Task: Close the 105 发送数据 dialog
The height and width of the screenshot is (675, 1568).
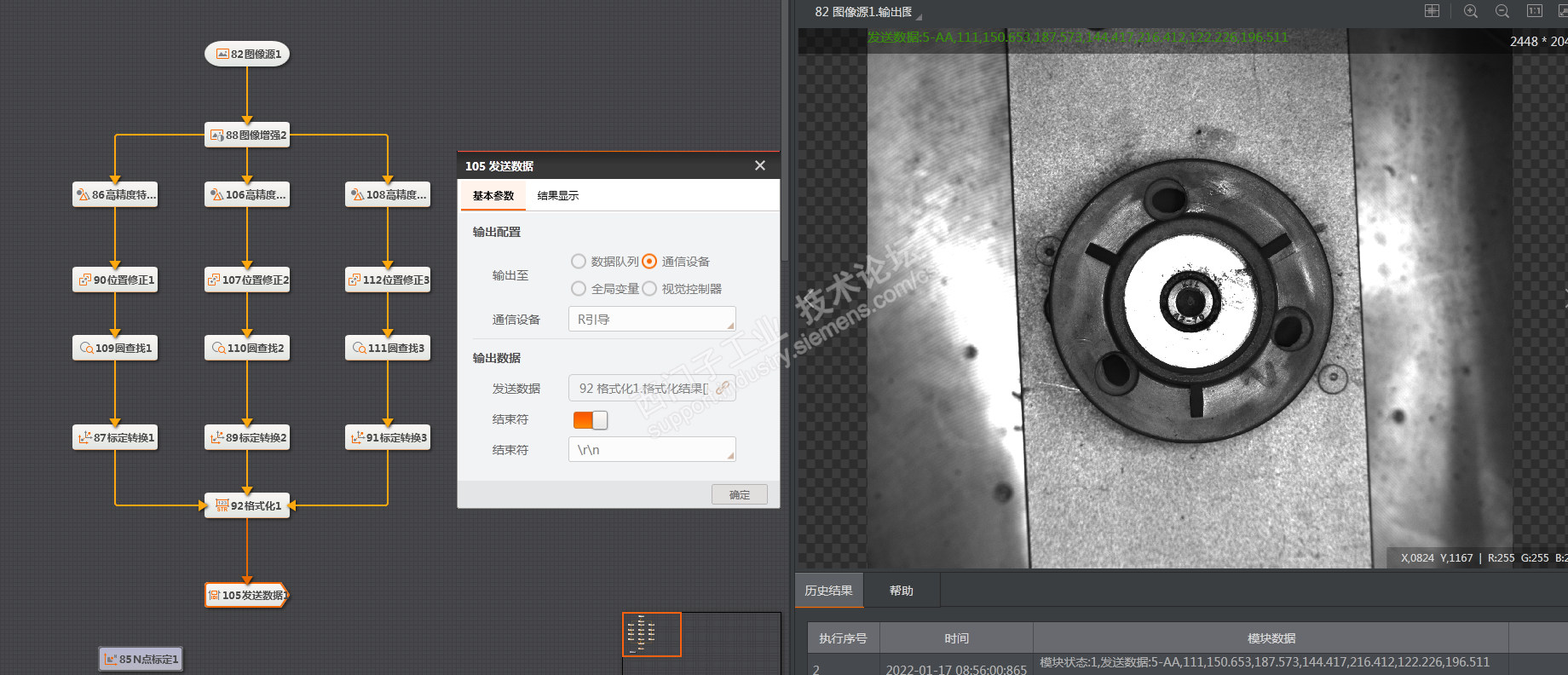Action: [x=760, y=165]
